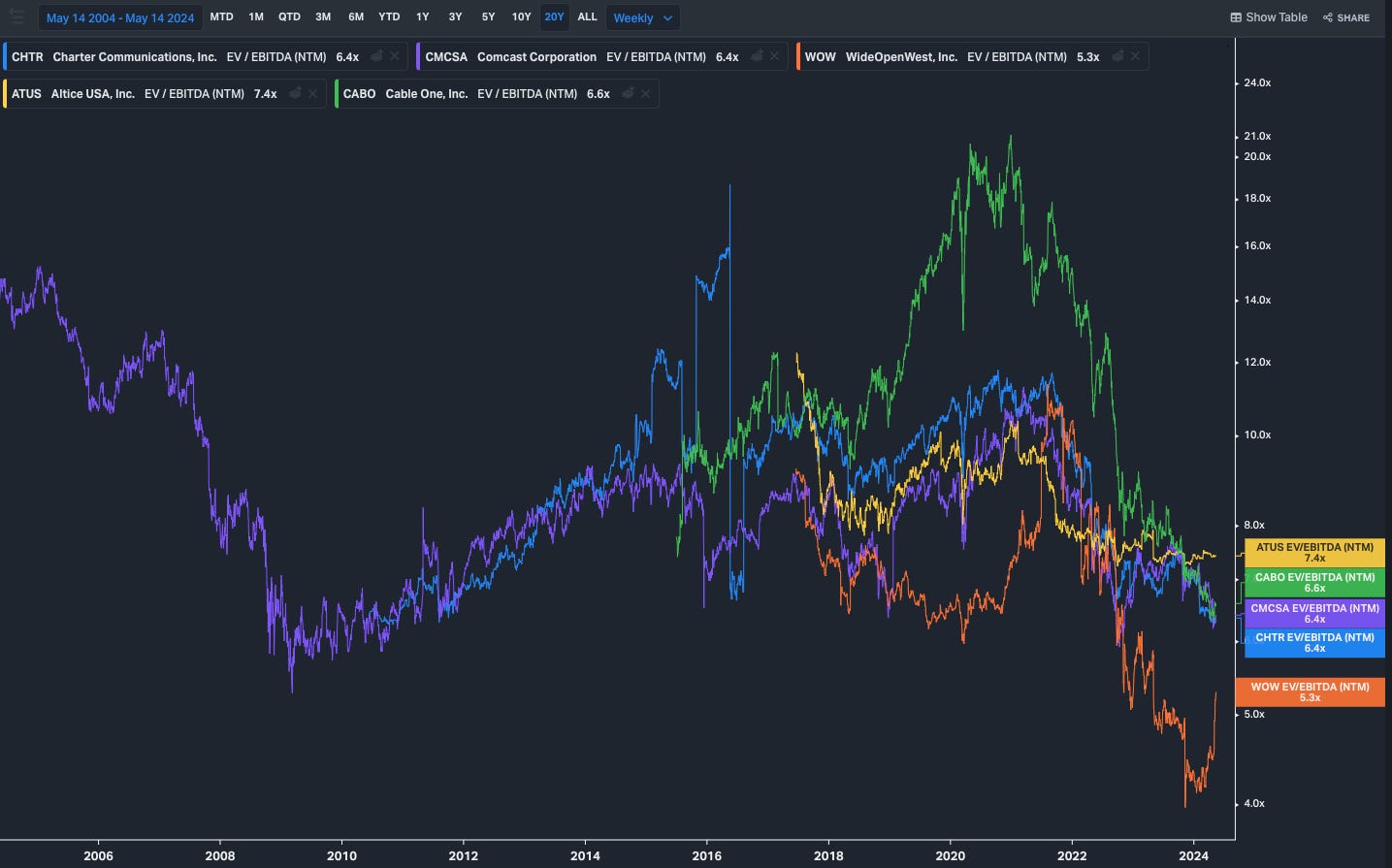1392x868 pixels.
Task: Click the 2024 x-axis label
Action: pyautogui.click(x=1194, y=855)
